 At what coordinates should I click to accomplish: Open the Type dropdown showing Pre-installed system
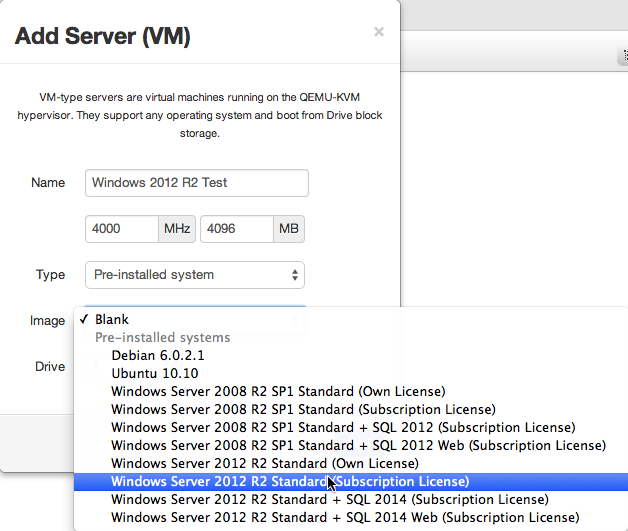[x=195, y=275]
